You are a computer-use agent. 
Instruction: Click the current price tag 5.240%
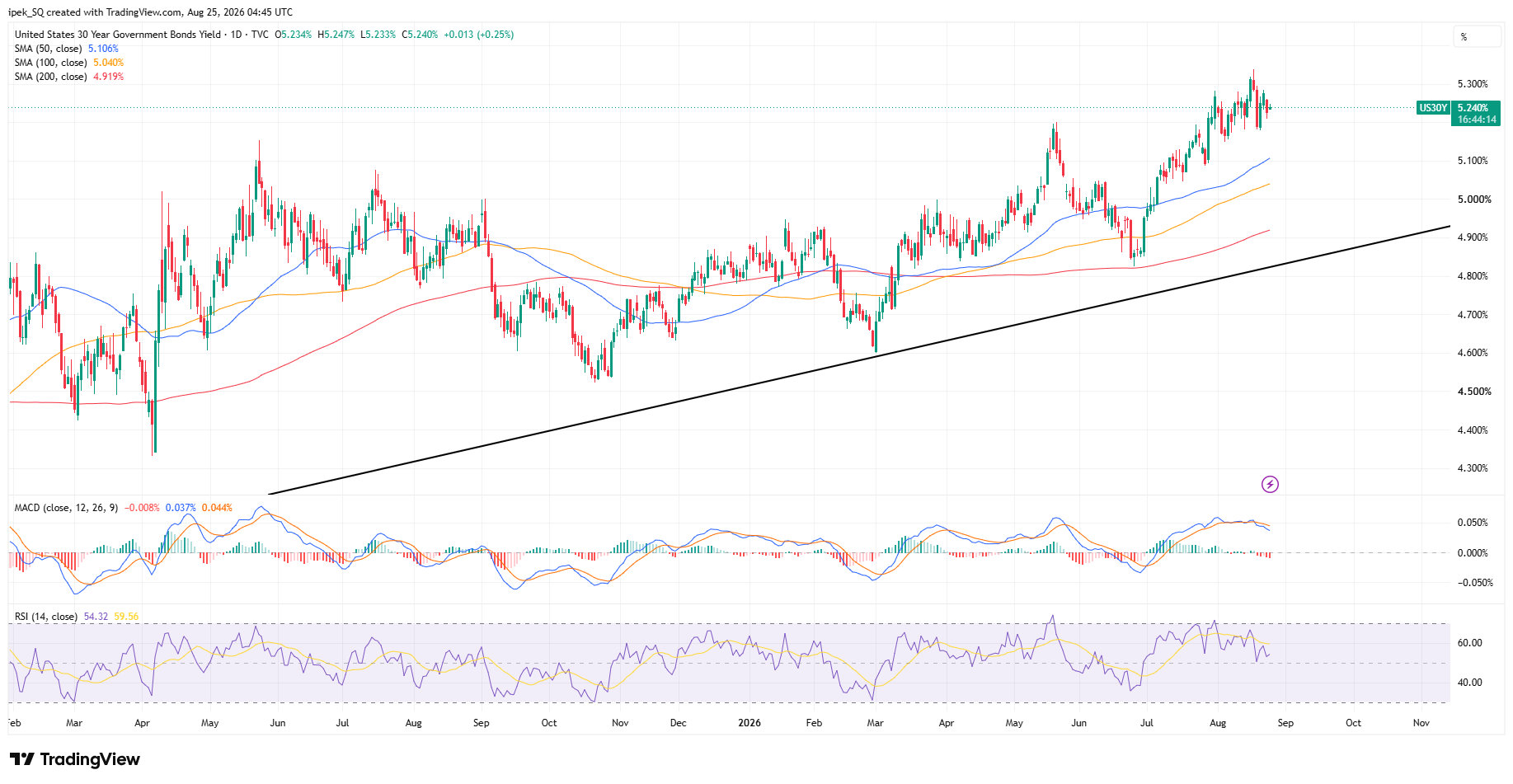pyautogui.click(x=1473, y=108)
